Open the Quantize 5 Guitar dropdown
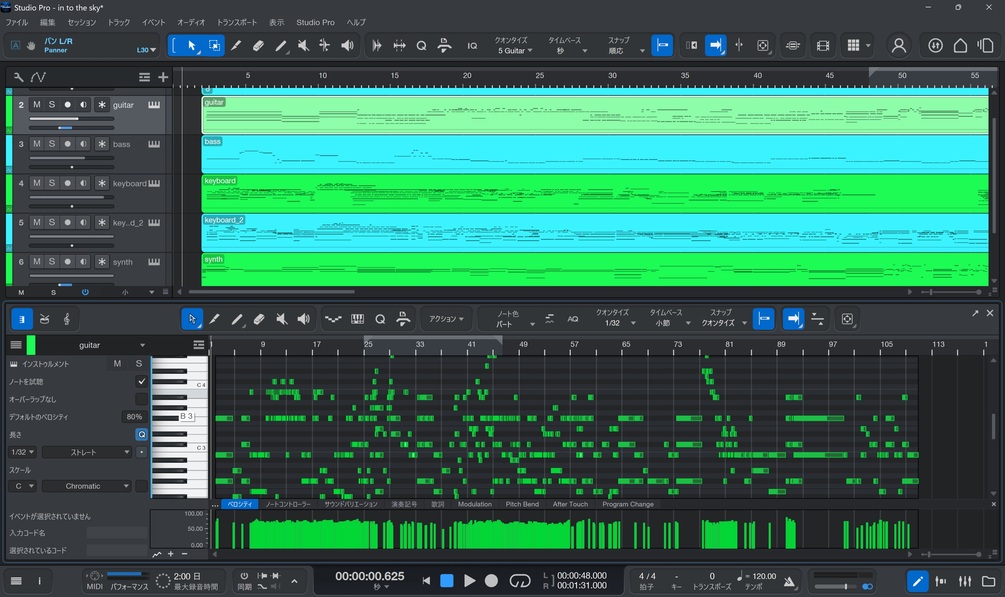Viewport: 1005px width, 597px height. click(514, 51)
